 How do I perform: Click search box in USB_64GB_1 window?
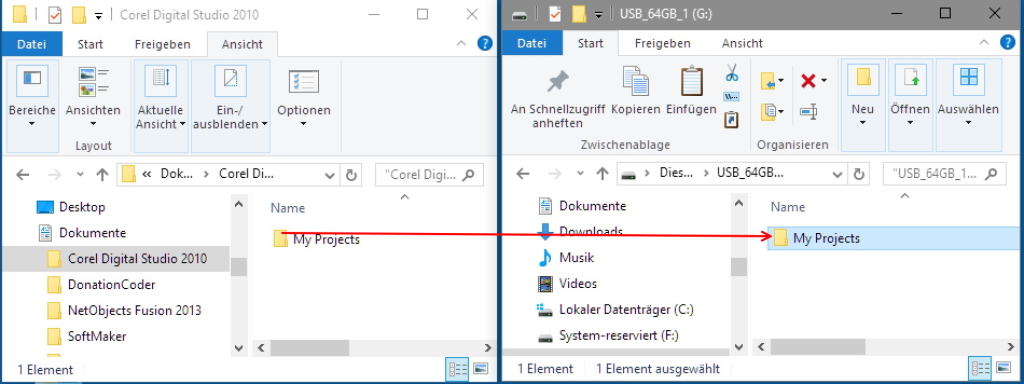(944, 174)
